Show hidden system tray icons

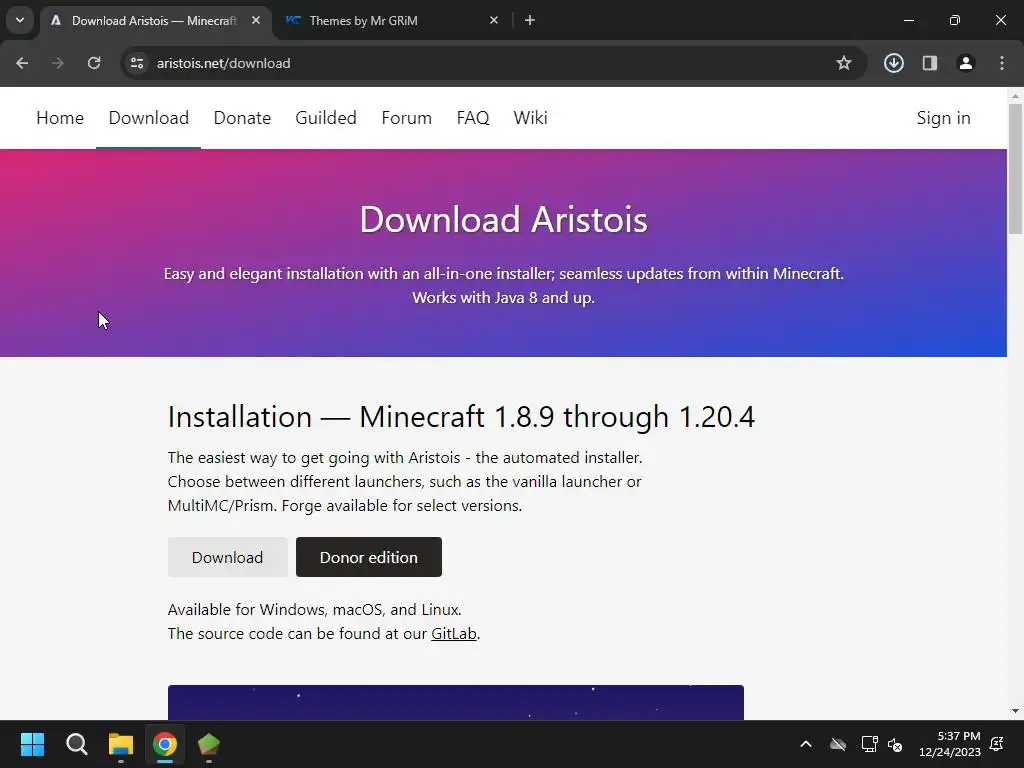click(x=806, y=744)
